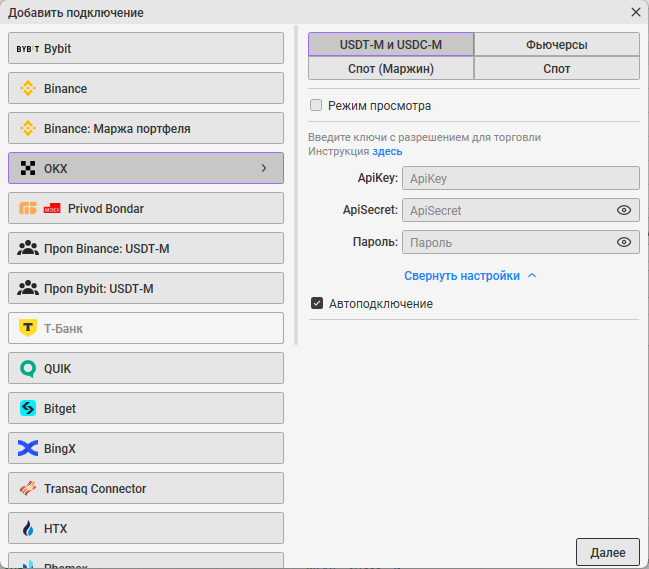
Task: Choose Проп Bybit: USDT-M connection
Action: point(146,288)
